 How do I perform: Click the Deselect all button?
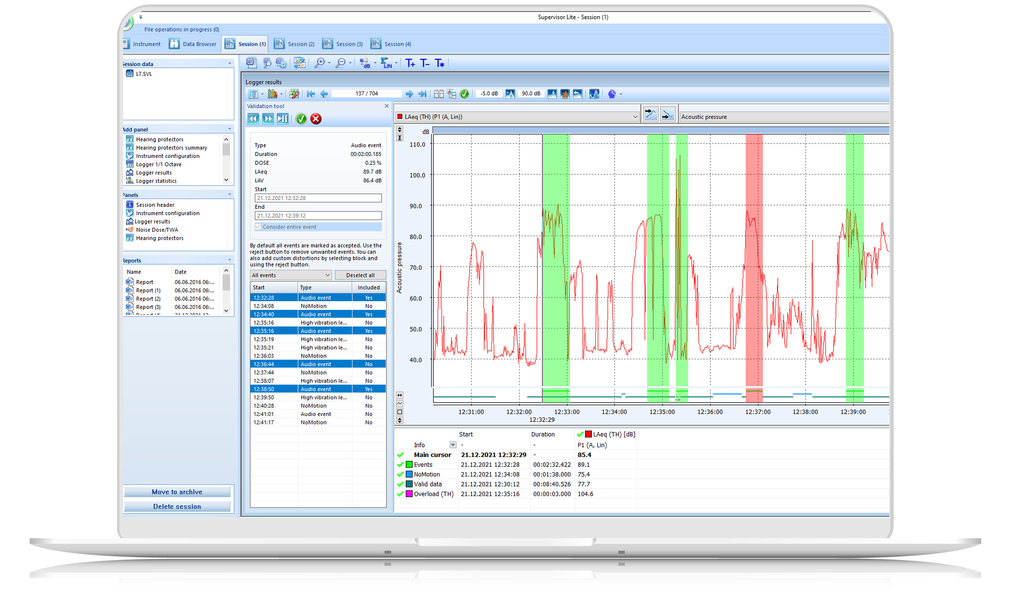point(360,275)
